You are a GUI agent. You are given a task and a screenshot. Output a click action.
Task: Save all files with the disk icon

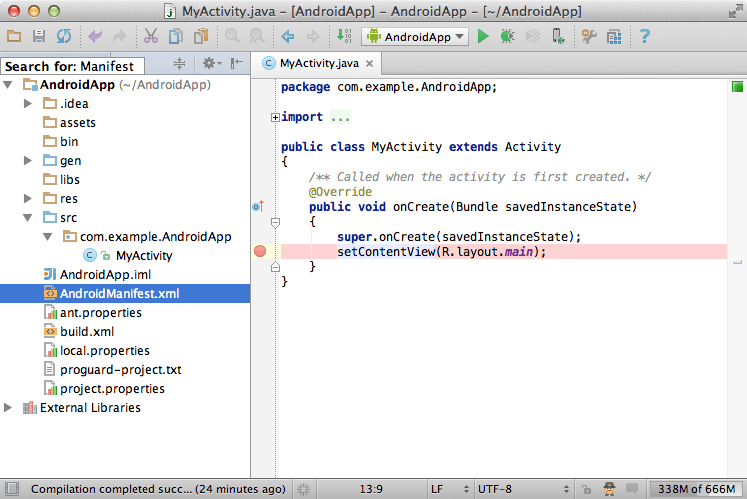point(39,36)
